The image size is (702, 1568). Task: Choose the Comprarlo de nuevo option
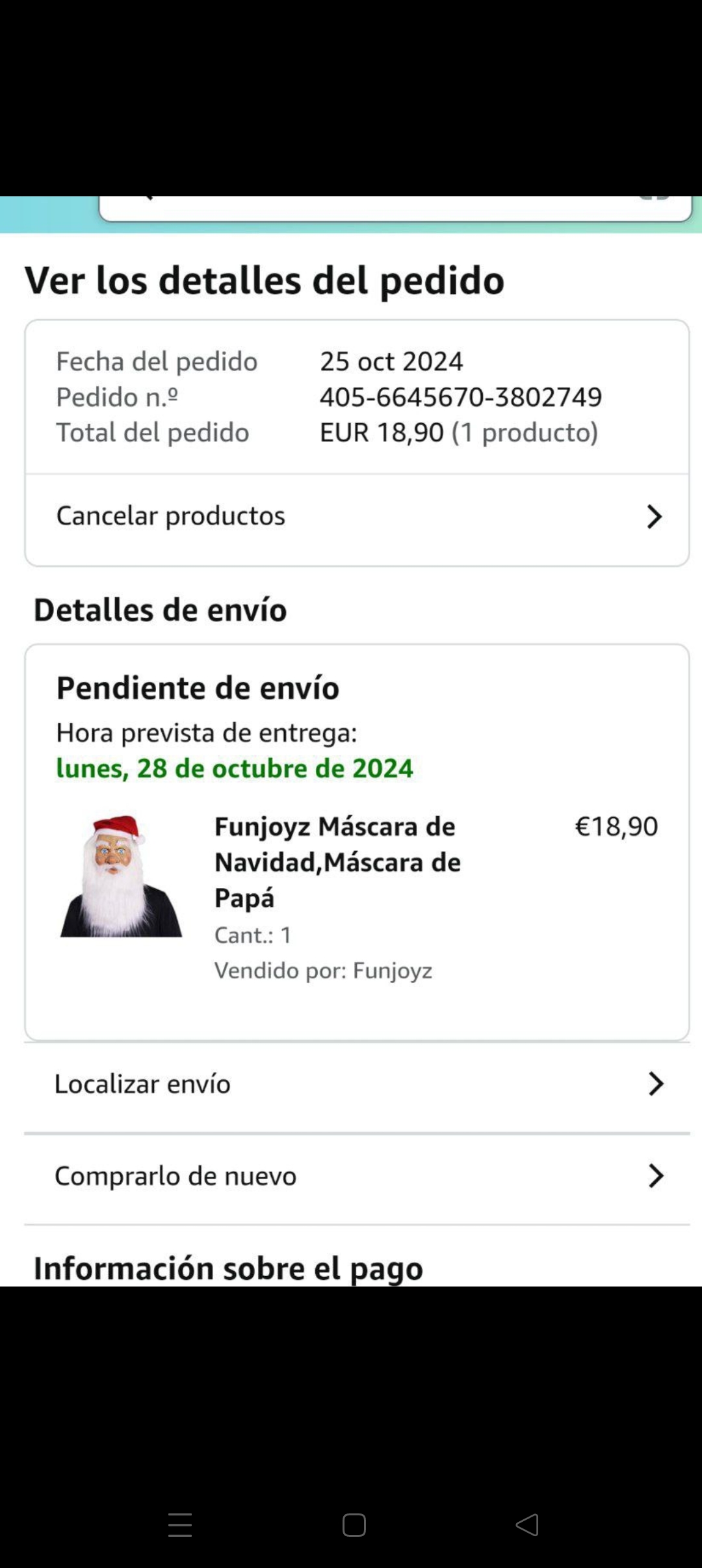[176, 1176]
